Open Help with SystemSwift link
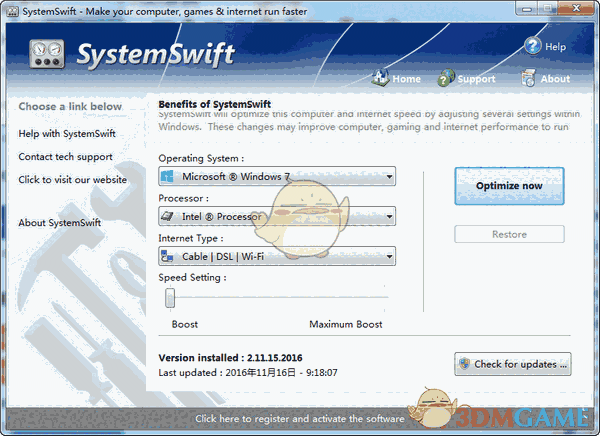The image size is (600, 436). coord(67,134)
